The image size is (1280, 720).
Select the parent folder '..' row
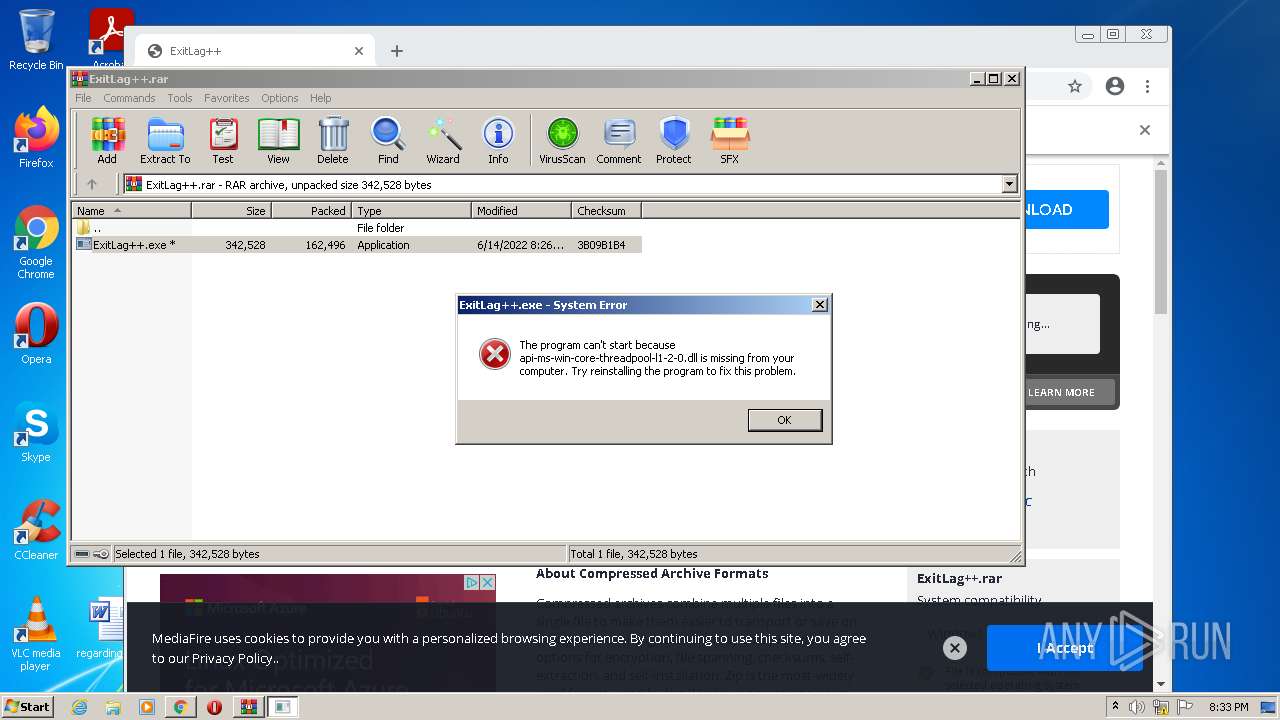click(358, 228)
